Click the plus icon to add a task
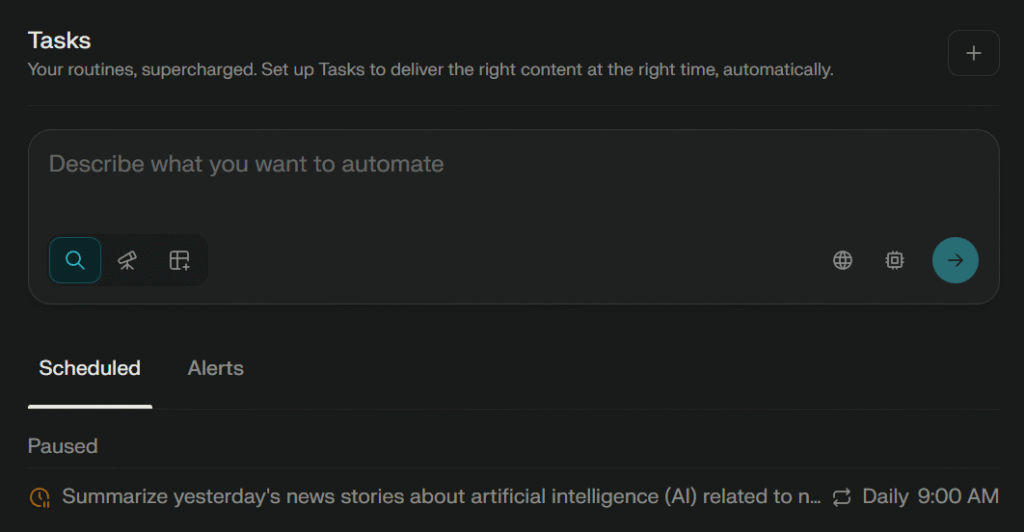Screen dimensions: 1024x532 [x=973, y=54]
